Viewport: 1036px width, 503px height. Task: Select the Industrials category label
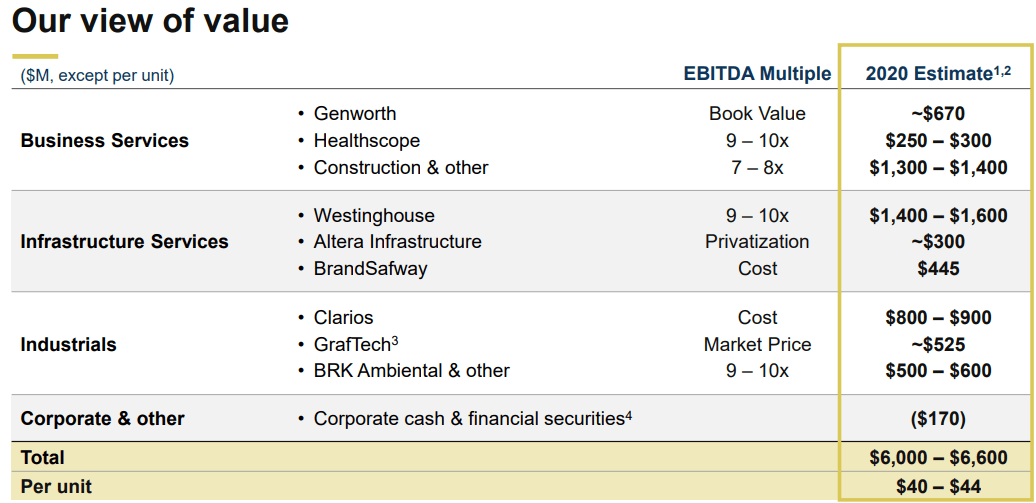pyautogui.click(x=69, y=344)
